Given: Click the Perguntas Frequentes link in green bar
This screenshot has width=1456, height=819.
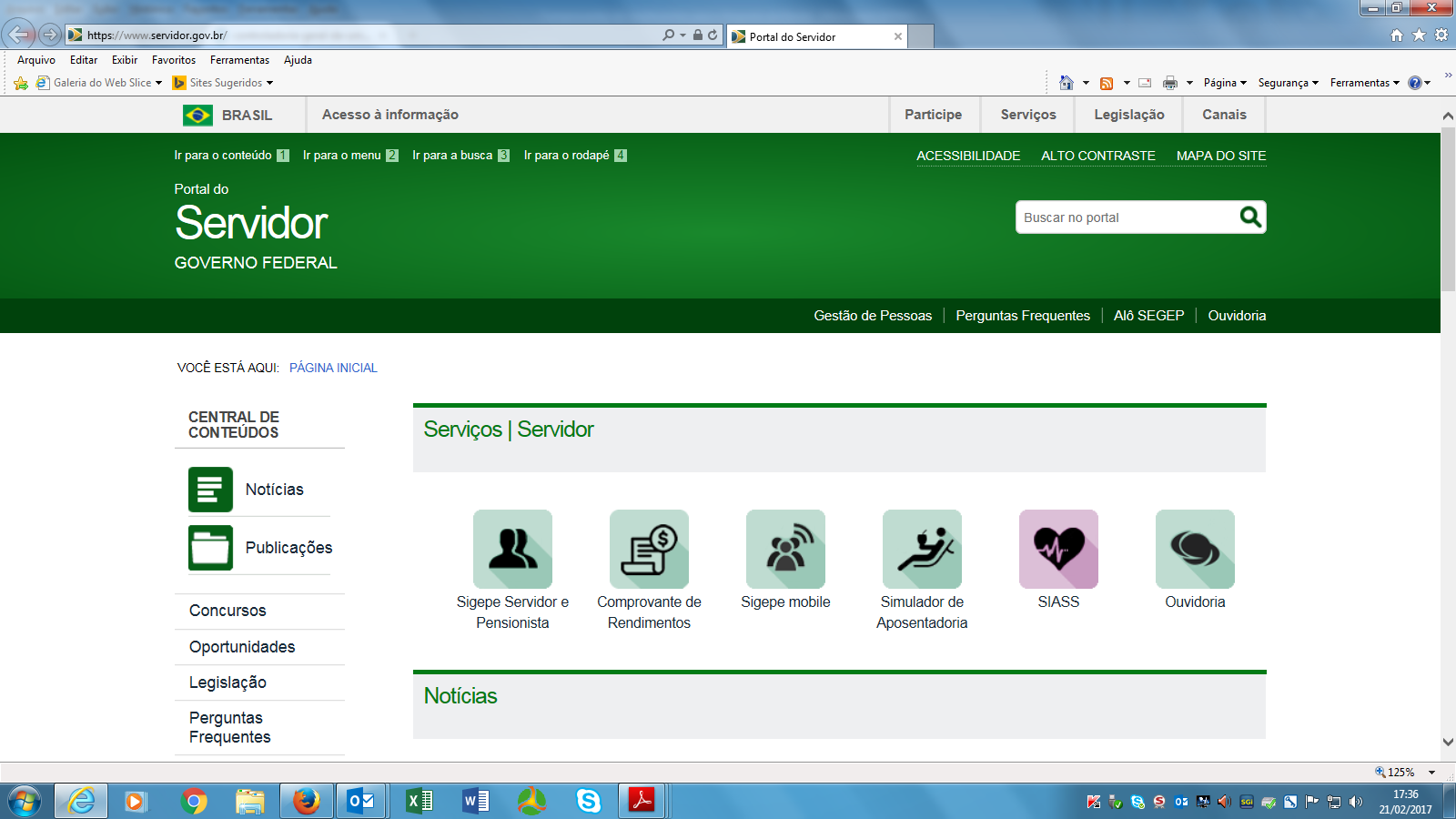Looking at the screenshot, I should pos(1022,316).
